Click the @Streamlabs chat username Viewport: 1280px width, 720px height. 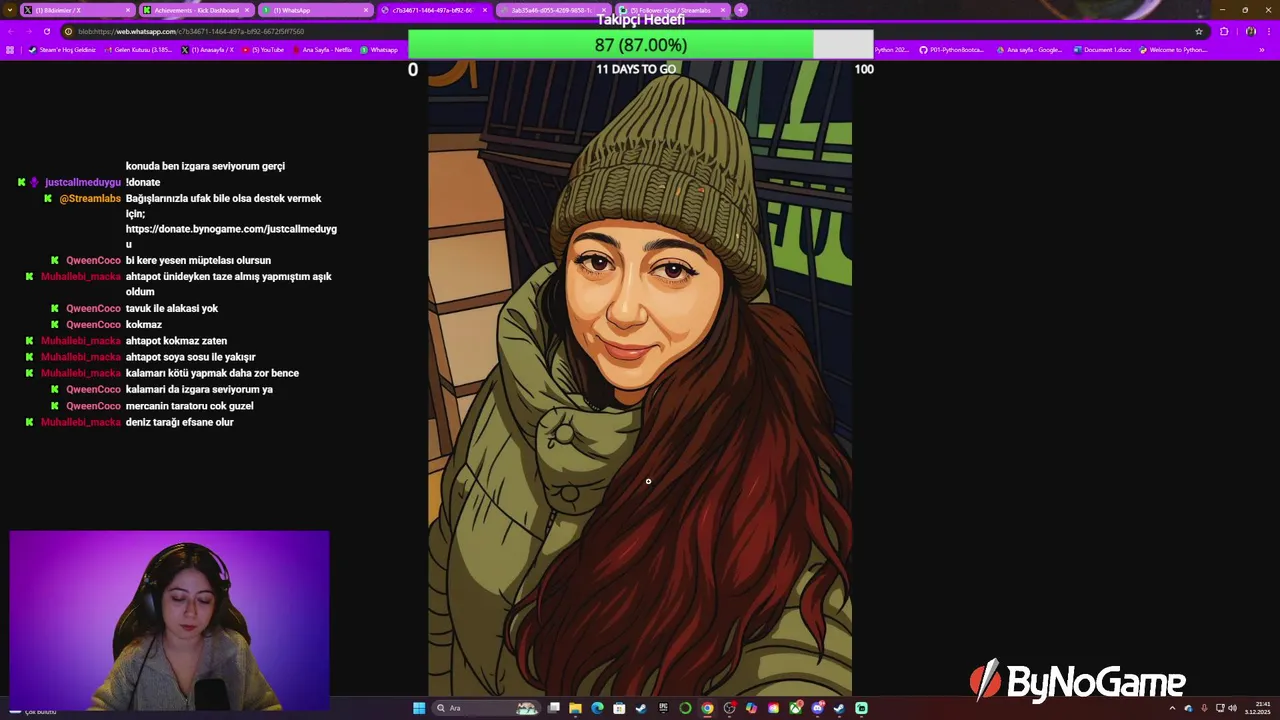90,198
